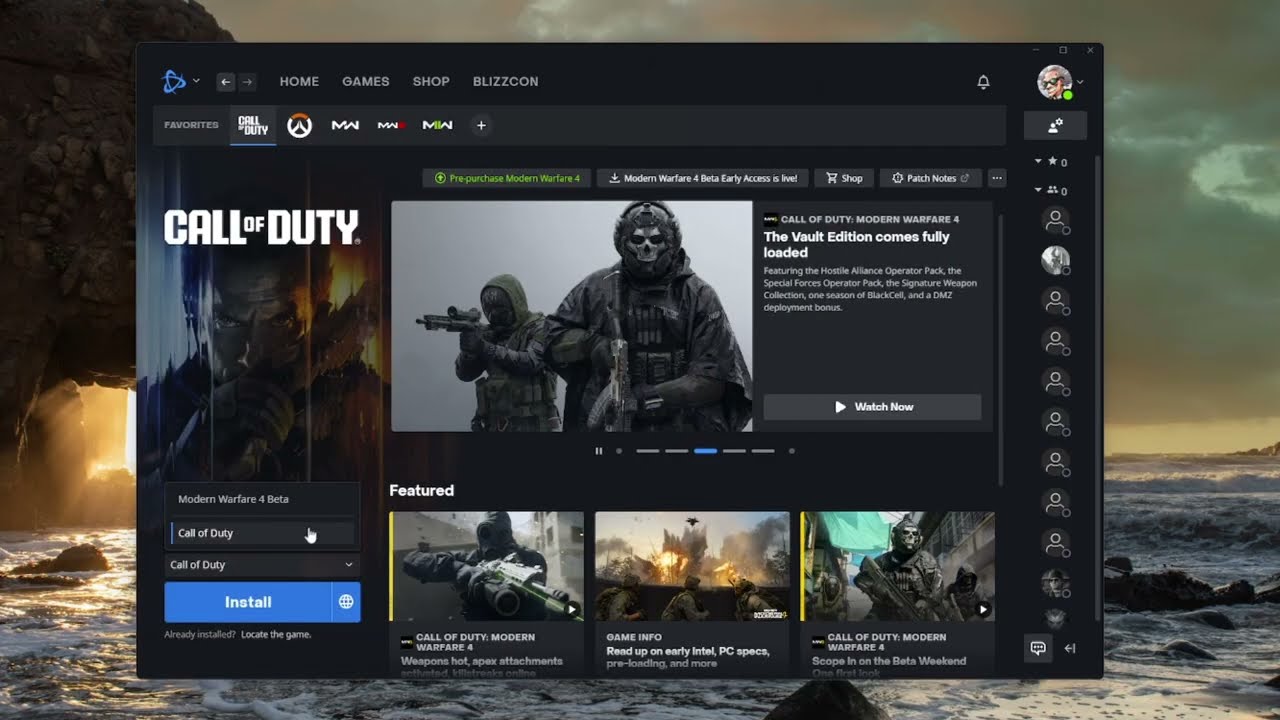
Task: Play the Scope in on Beta Weekend thumbnail
Action: (x=898, y=566)
